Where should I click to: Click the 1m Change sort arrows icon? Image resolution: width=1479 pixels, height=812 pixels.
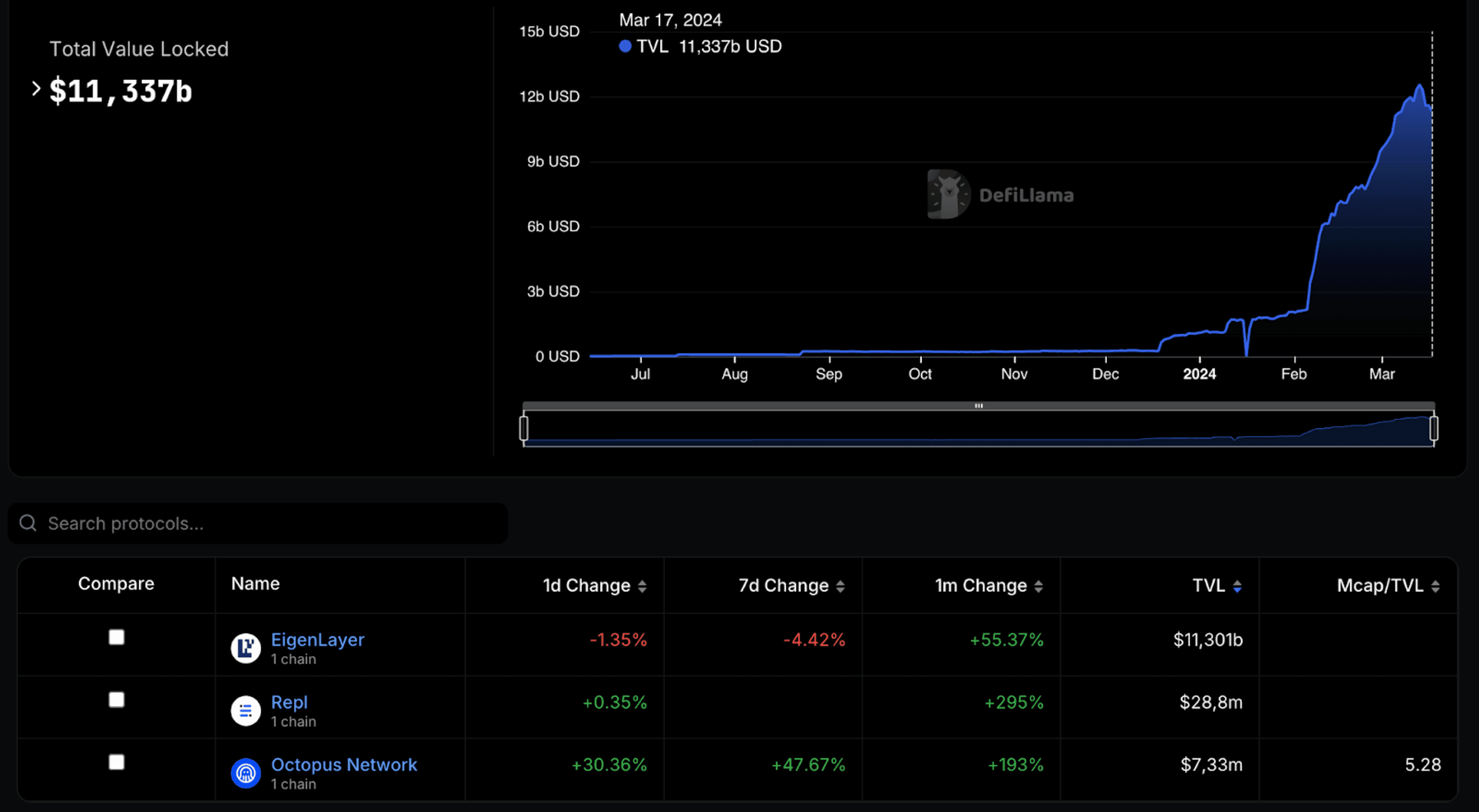pyautogui.click(x=1038, y=586)
